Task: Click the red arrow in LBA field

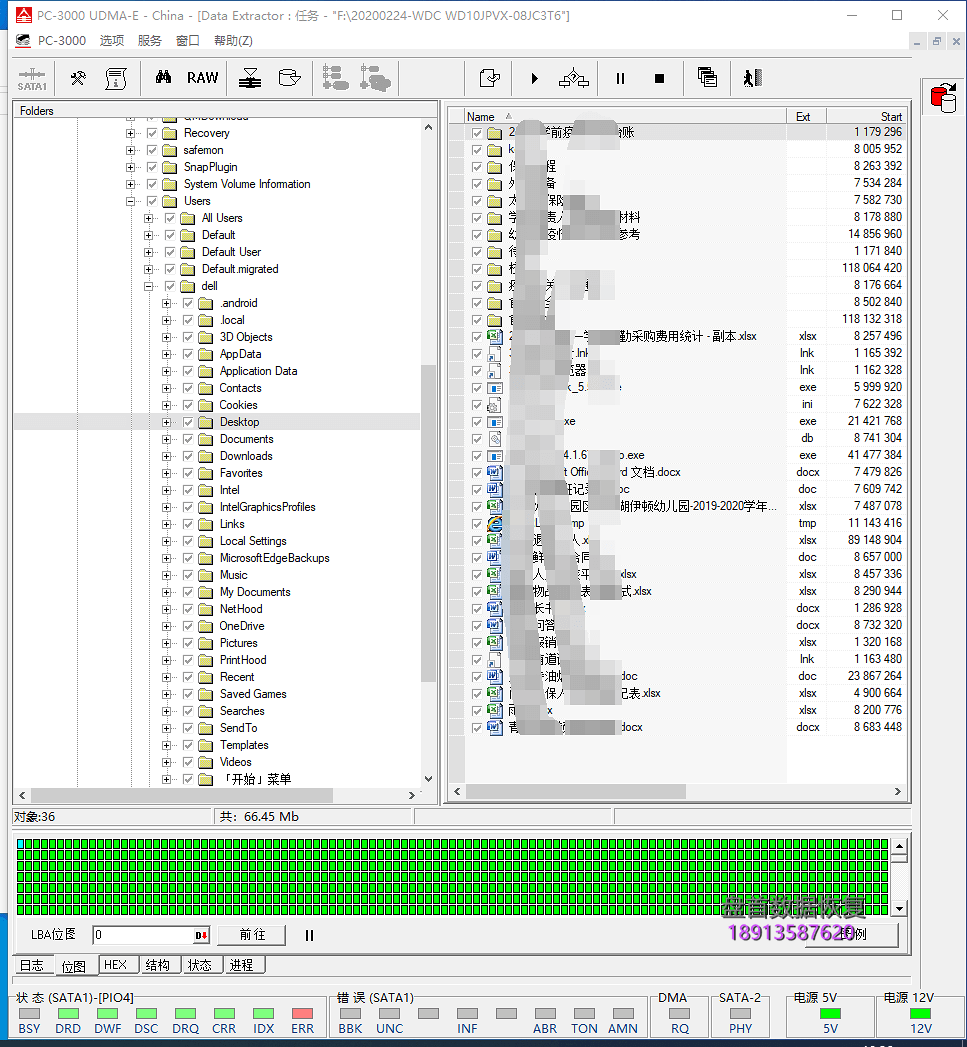Action: pos(200,935)
